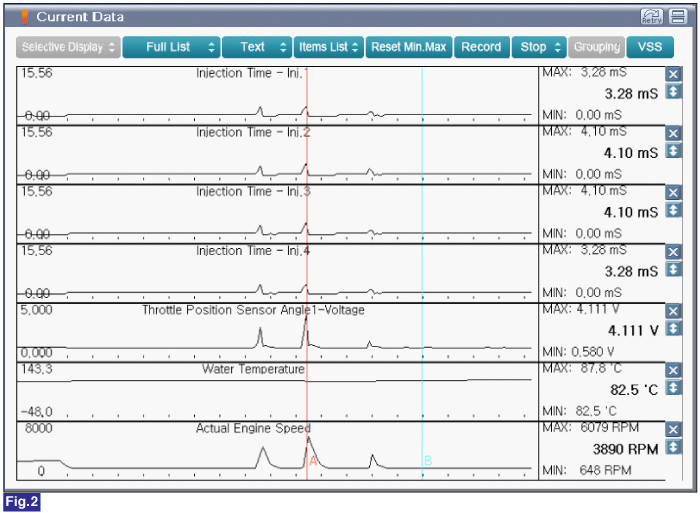The width and height of the screenshot is (700, 513).
Task: Click MIN: 0.580 V value
Action: (578, 352)
